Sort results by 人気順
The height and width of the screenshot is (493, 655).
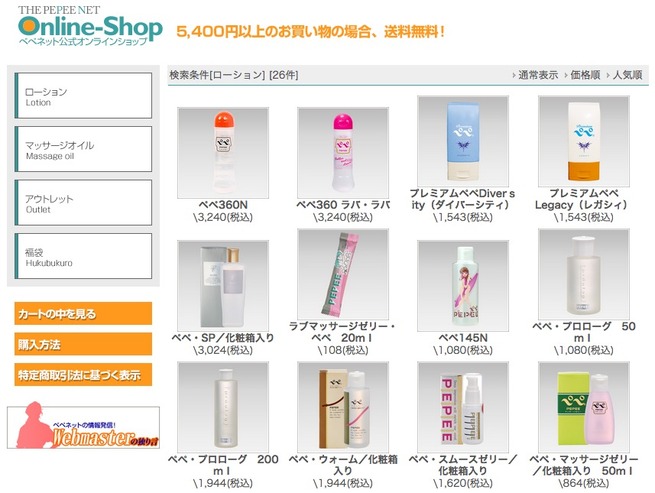[x=625, y=75]
